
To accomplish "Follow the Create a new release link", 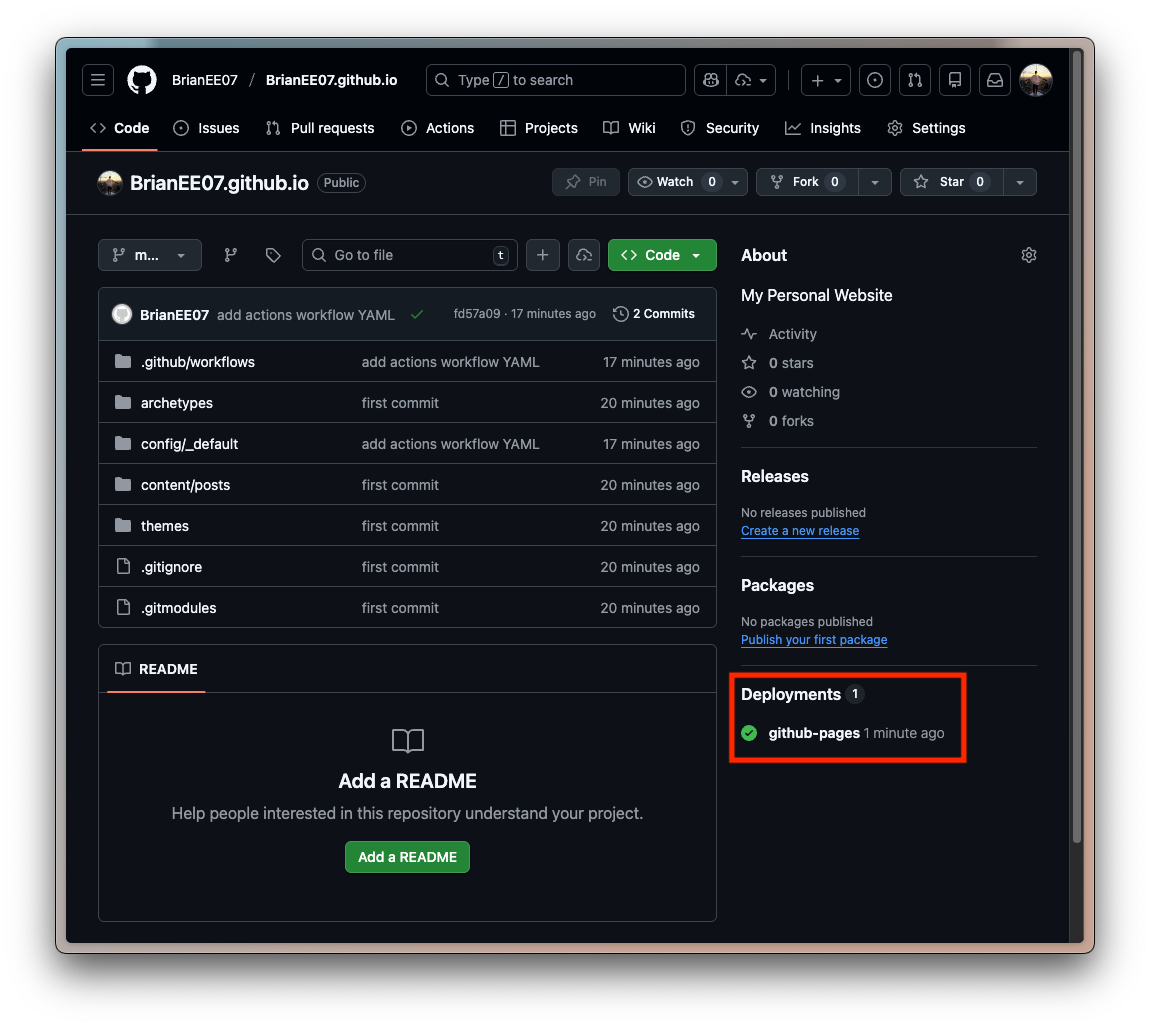I will pos(800,531).
